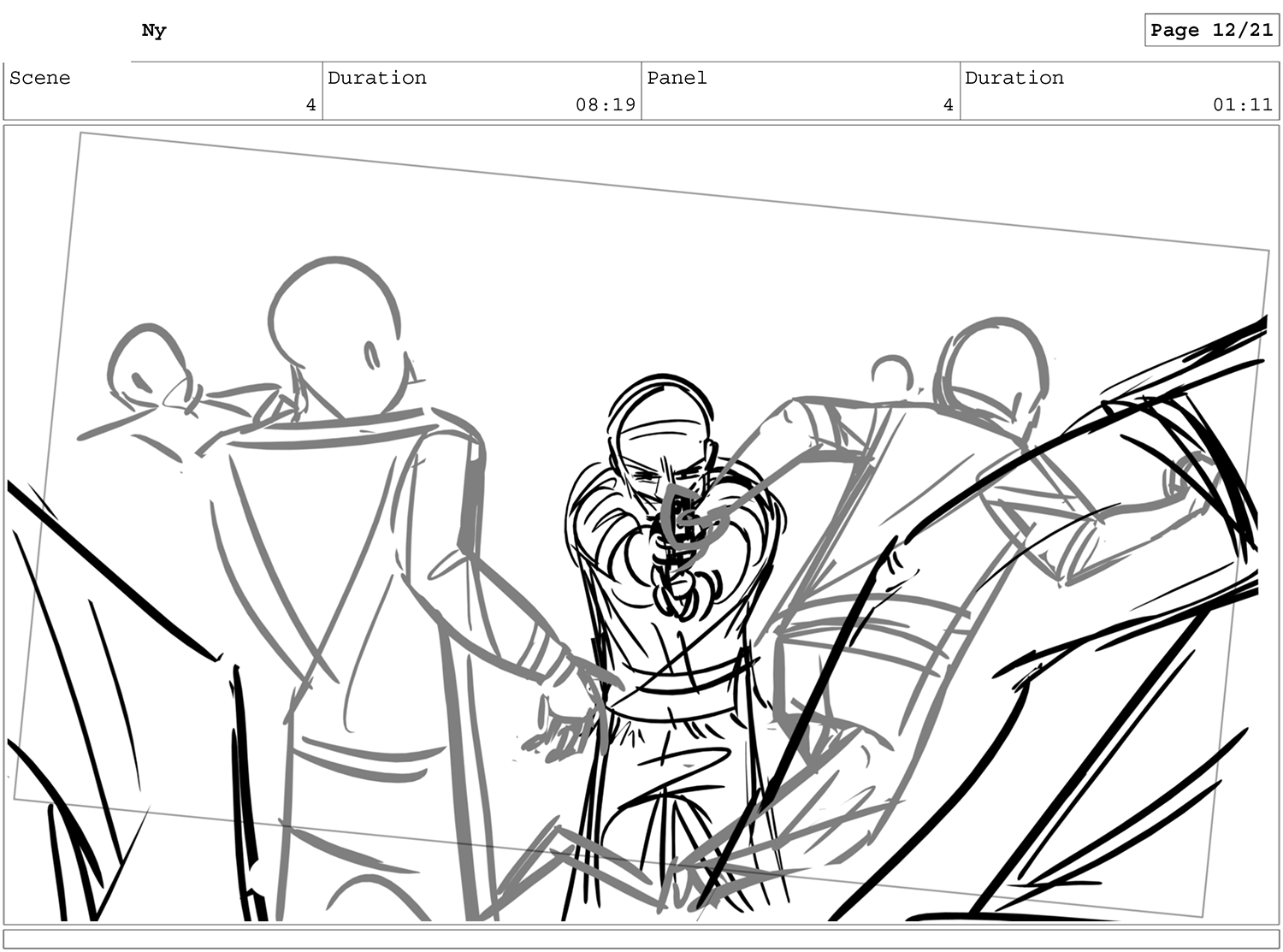Click the Panel label in header

pos(677,78)
